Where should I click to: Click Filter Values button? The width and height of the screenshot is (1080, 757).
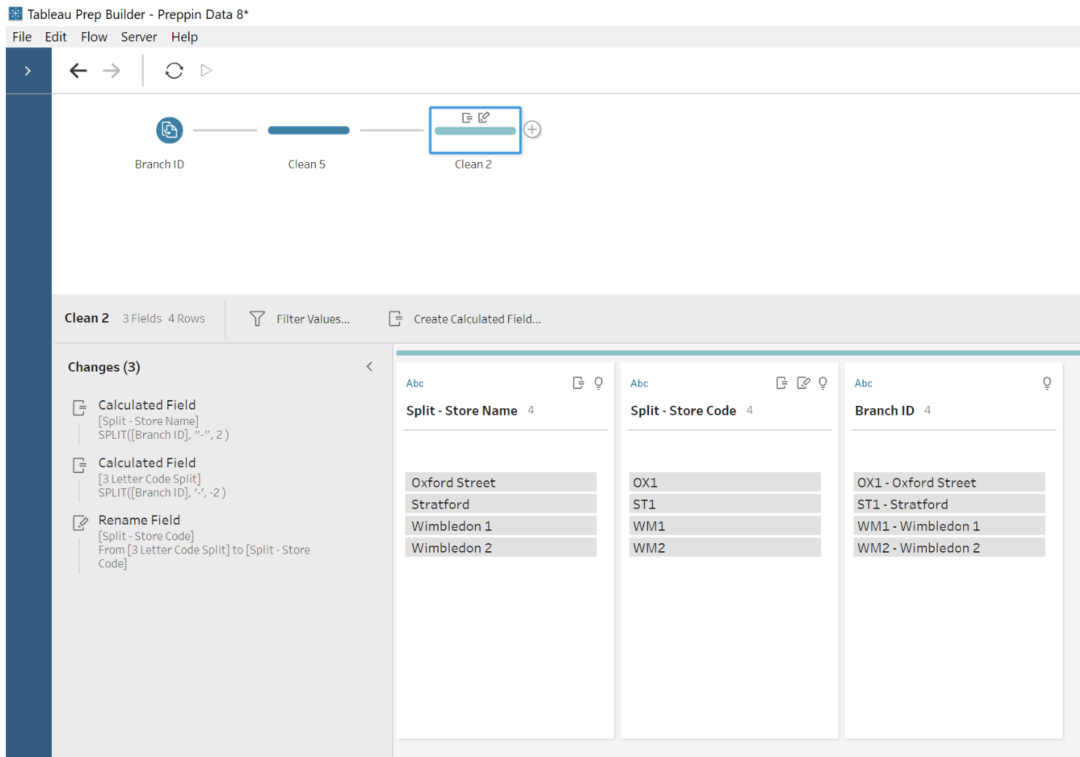click(300, 319)
